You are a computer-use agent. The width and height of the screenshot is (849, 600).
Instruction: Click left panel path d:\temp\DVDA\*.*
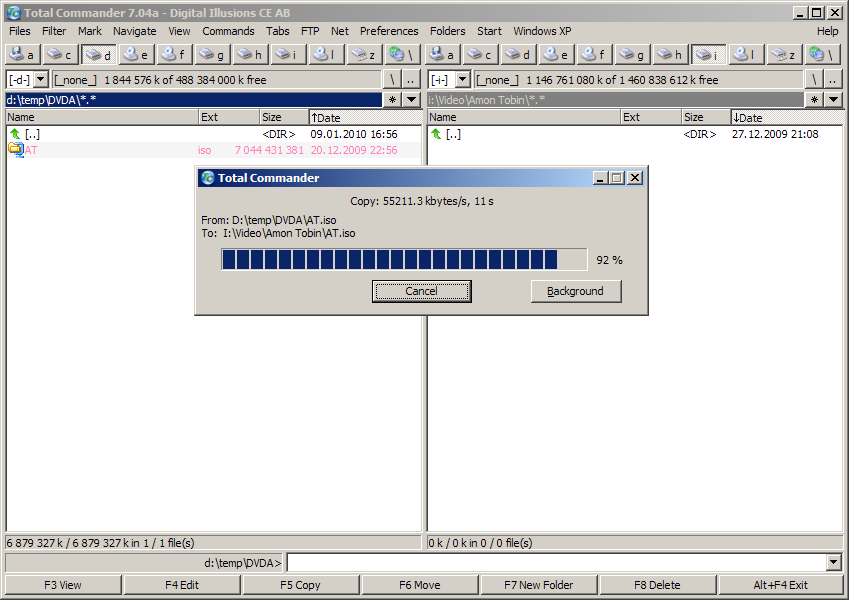point(194,100)
